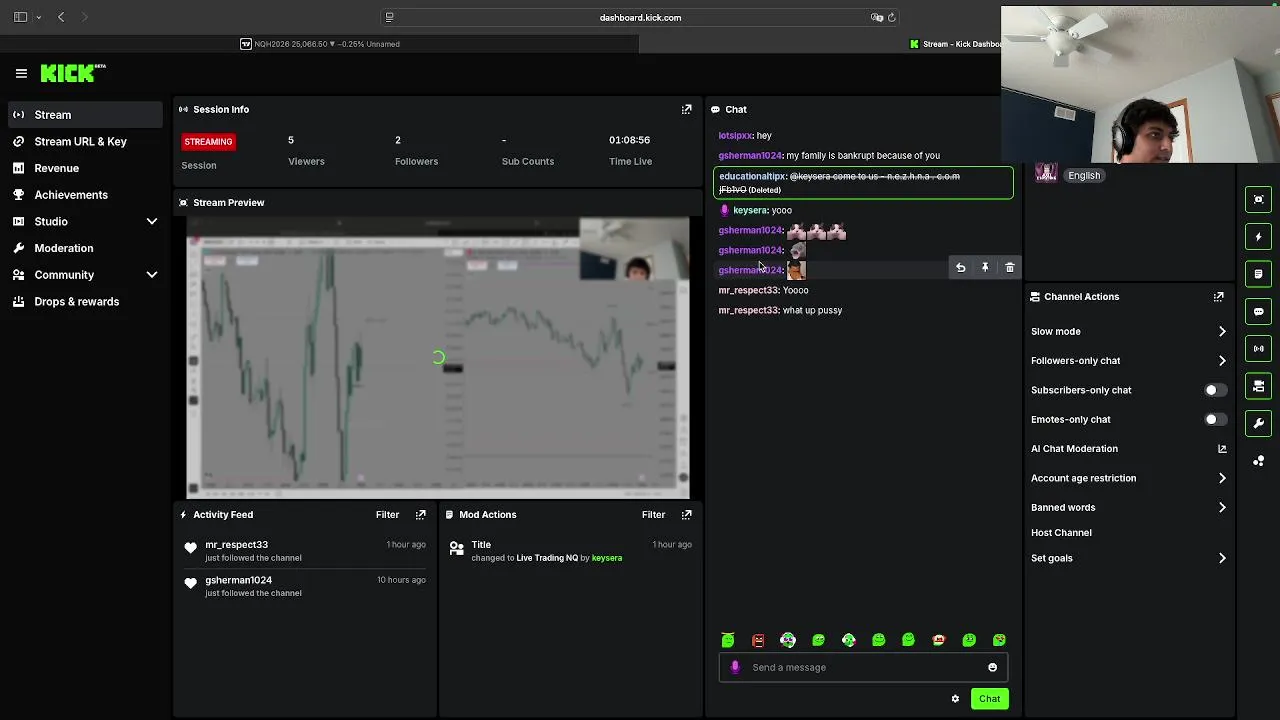Toggle Subscribers-only chat switch
Screen dimensions: 1280x720
(1215, 390)
